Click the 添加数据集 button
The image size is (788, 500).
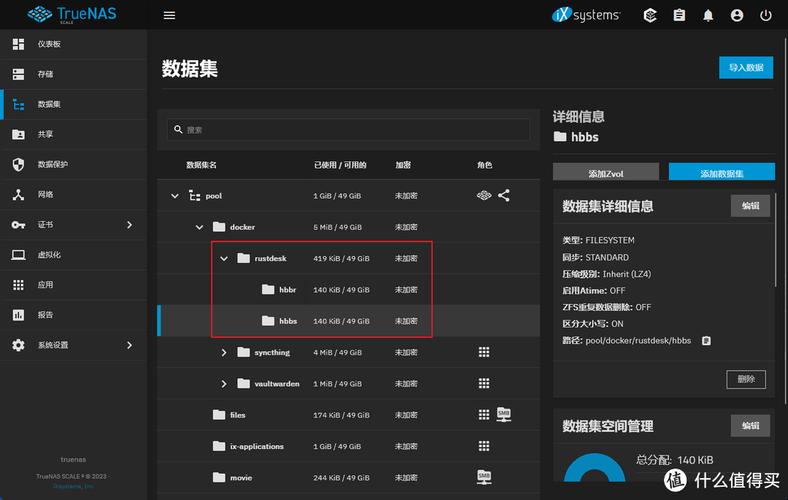[x=722, y=172]
